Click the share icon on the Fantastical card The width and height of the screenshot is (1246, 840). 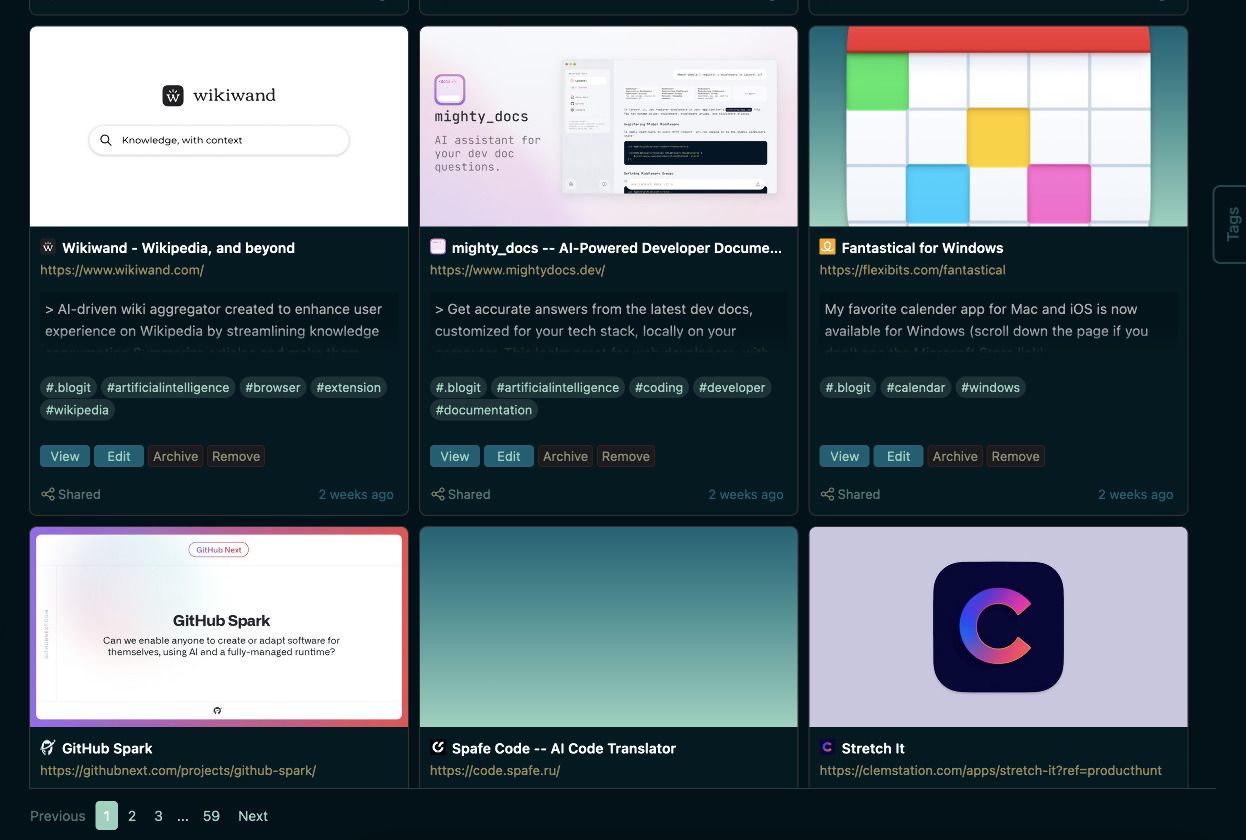tap(827, 494)
